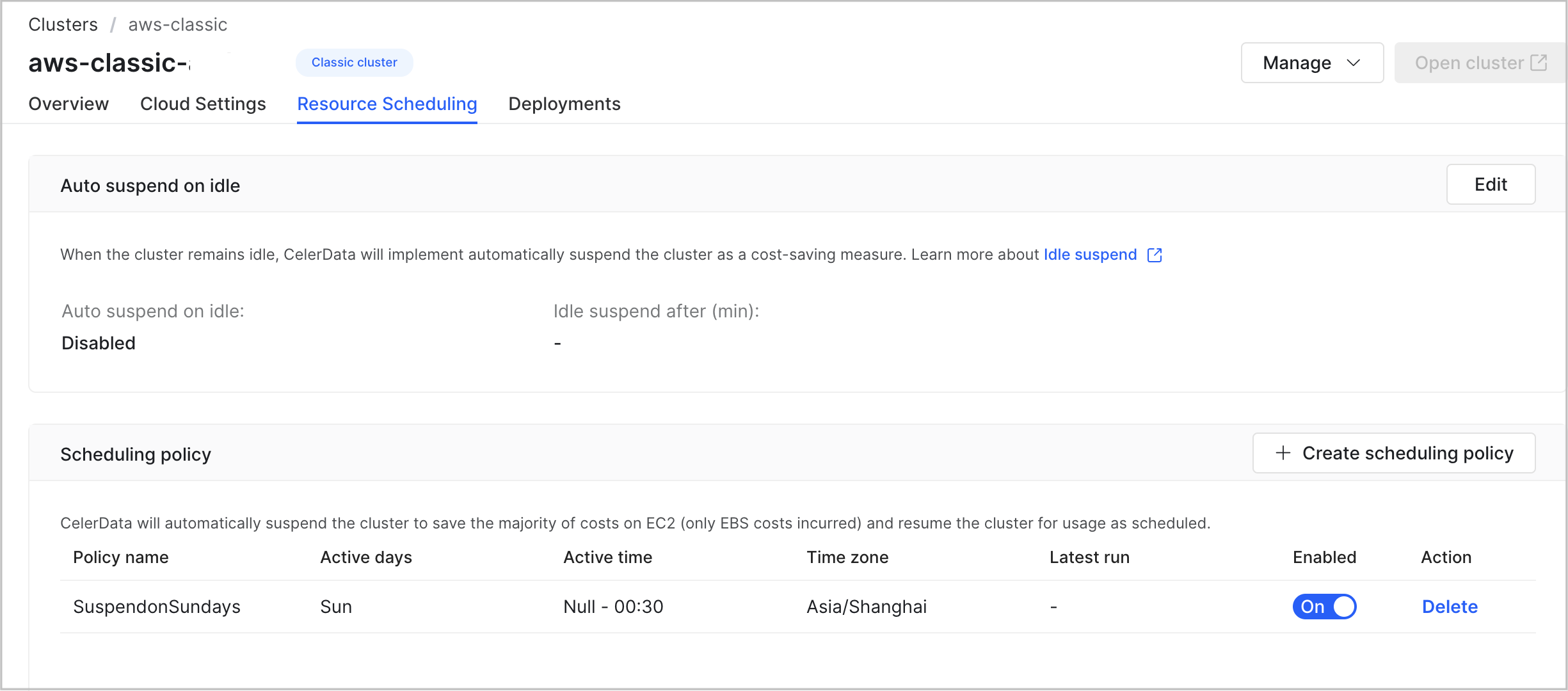Screen dimensions: 1568x691
Task: Delete the SuspendonSundays scheduling policy
Action: [1449, 607]
